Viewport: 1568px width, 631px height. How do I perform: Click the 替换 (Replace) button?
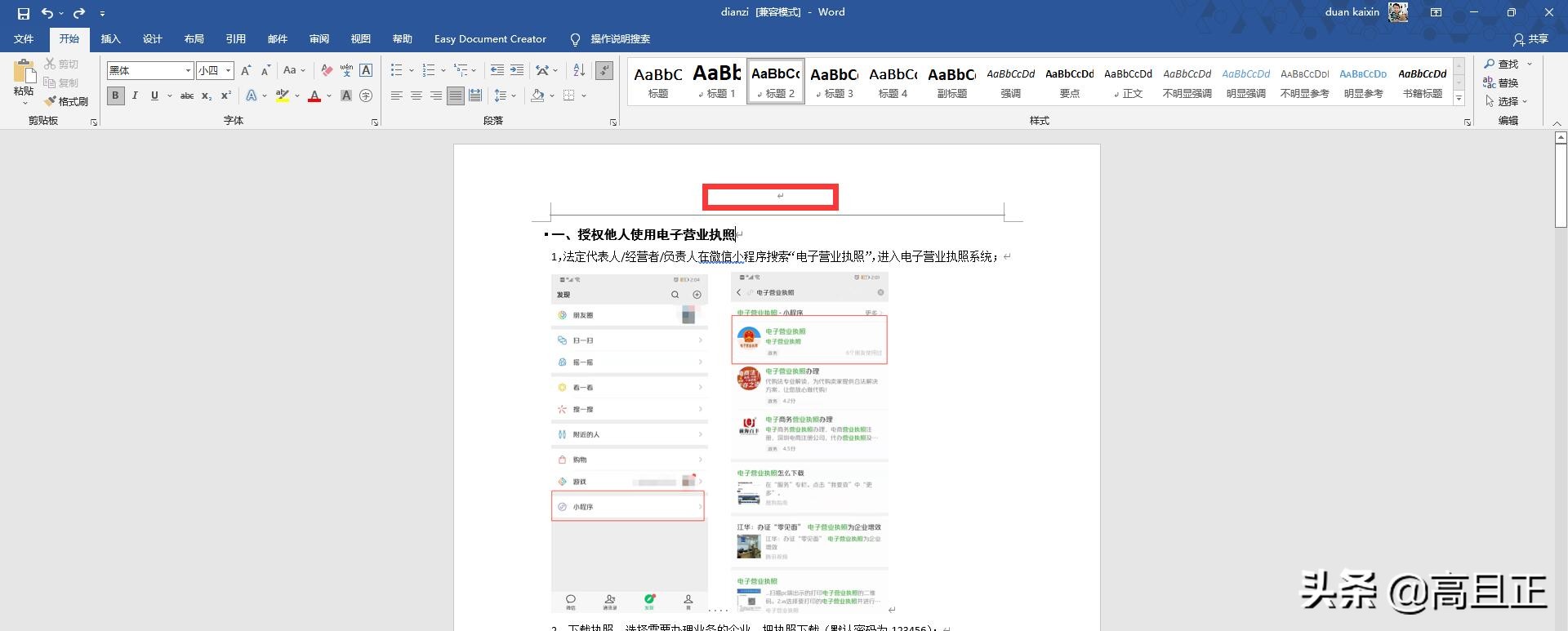tap(1501, 82)
